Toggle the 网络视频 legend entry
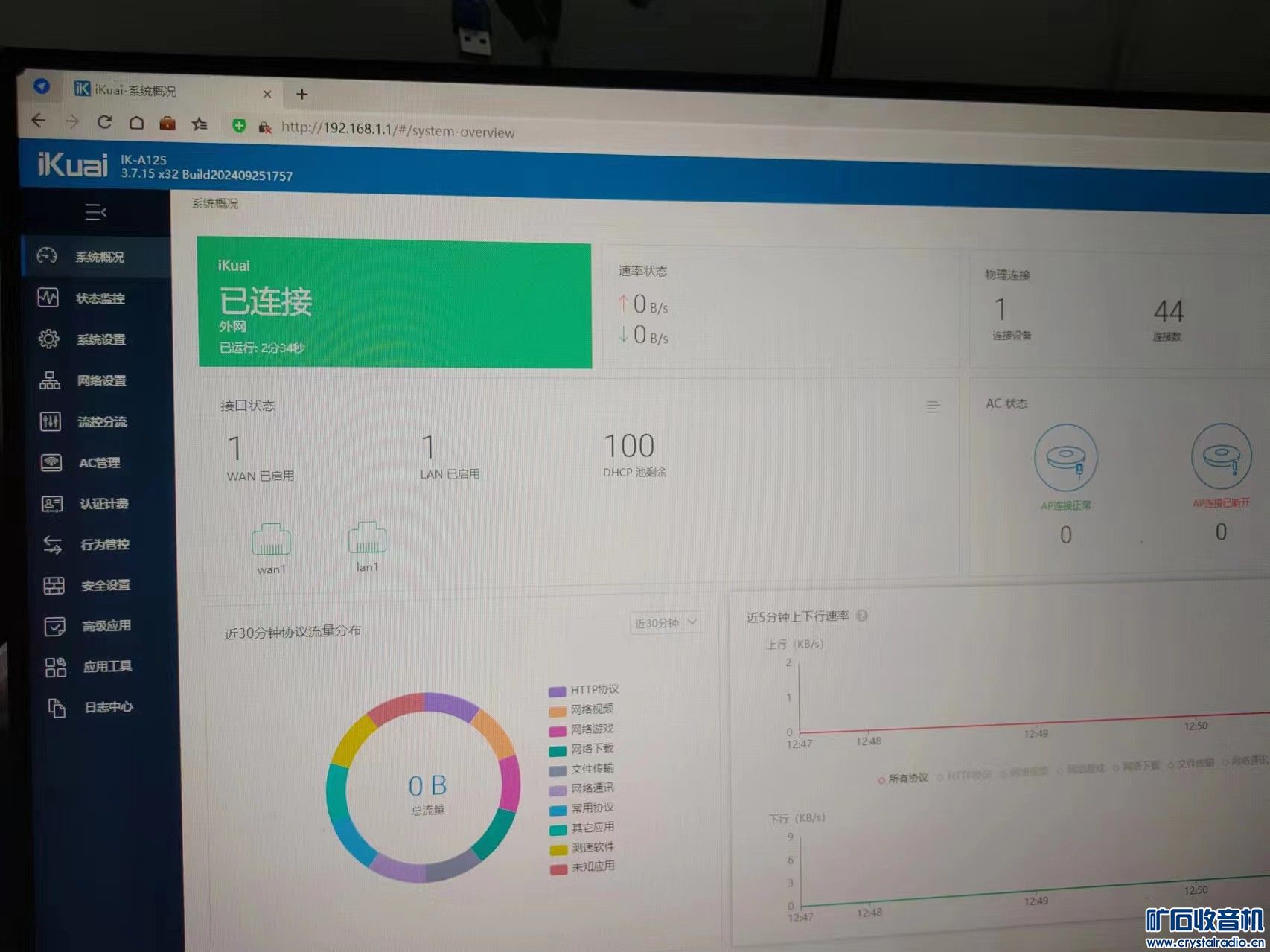This screenshot has width=1270, height=952. point(581,710)
